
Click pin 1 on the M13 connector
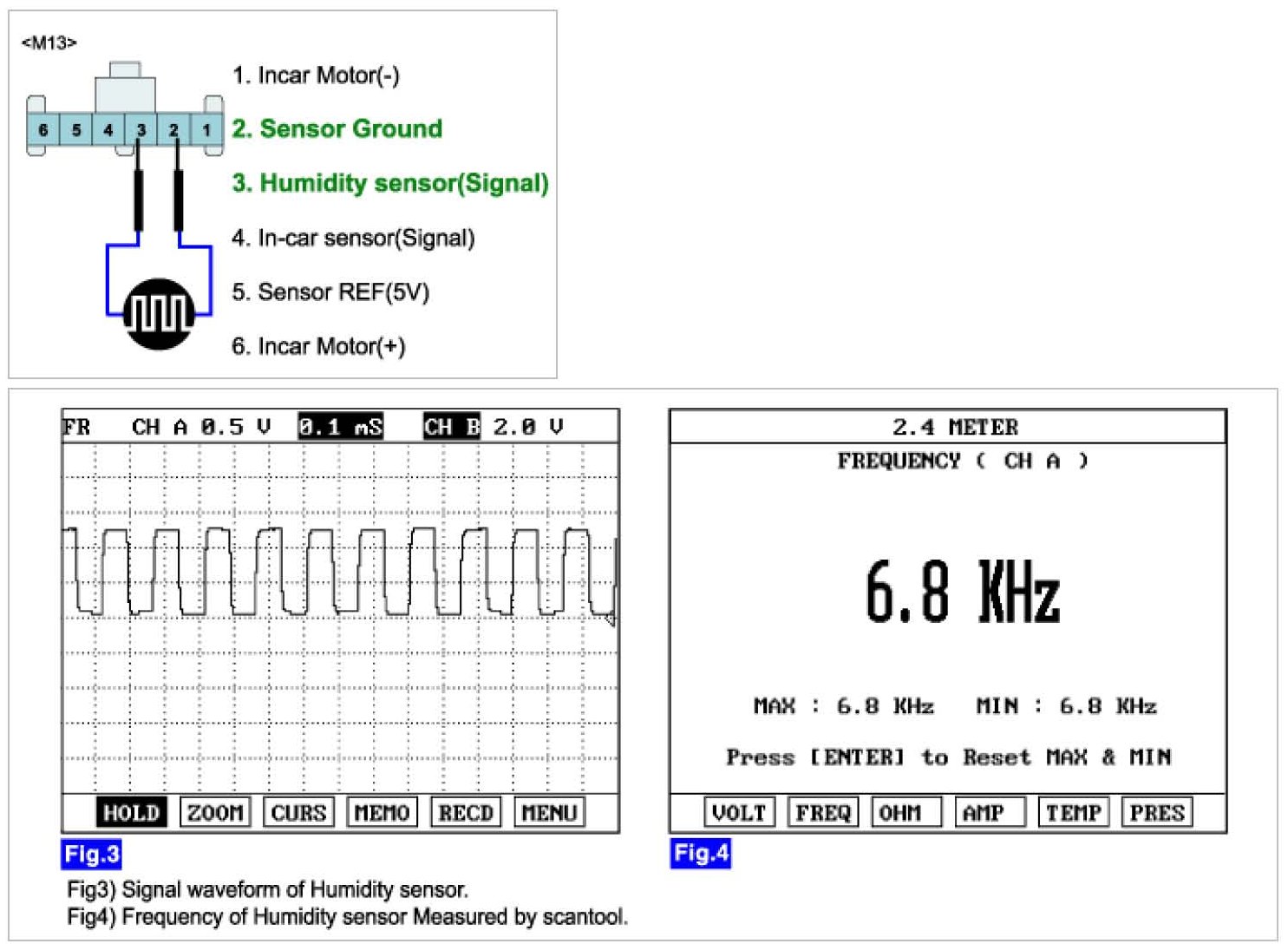tap(206, 130)
